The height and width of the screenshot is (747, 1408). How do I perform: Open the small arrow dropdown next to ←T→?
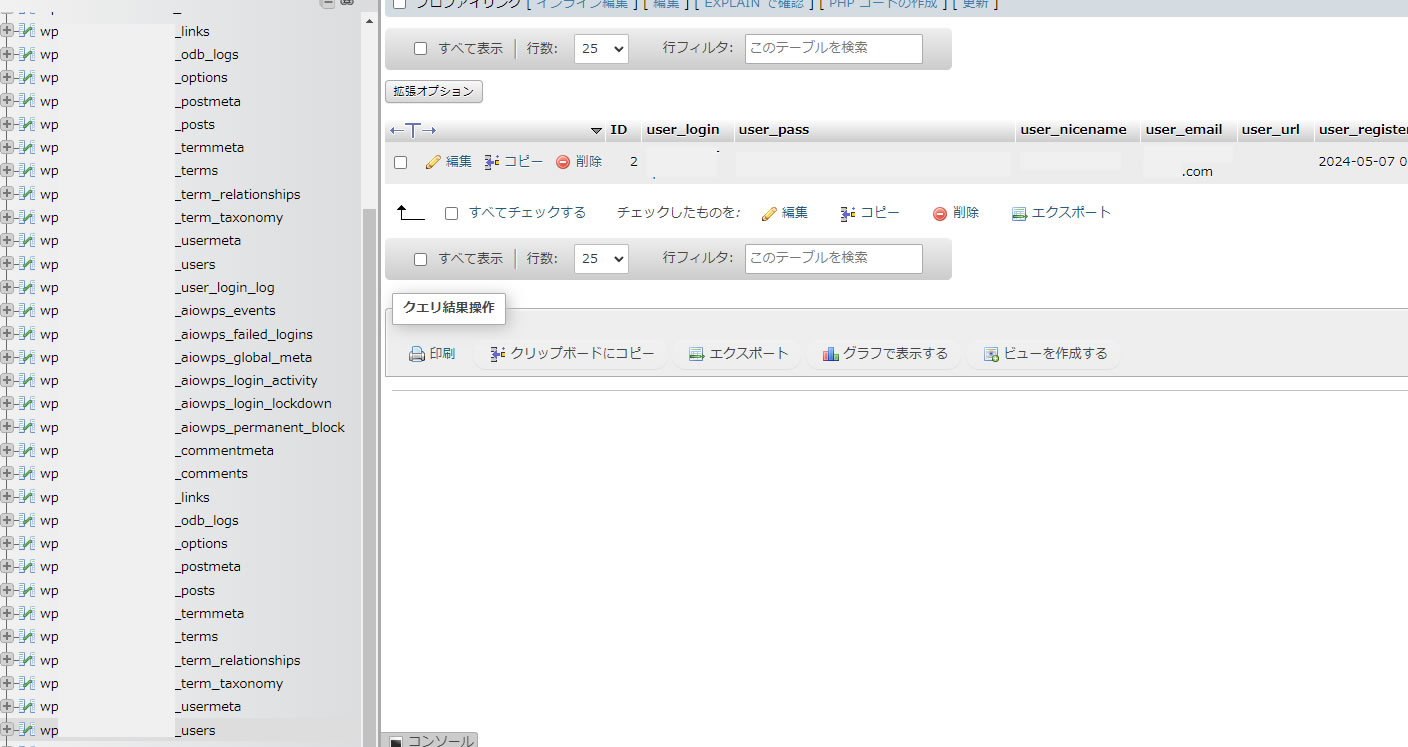point(597,131)
